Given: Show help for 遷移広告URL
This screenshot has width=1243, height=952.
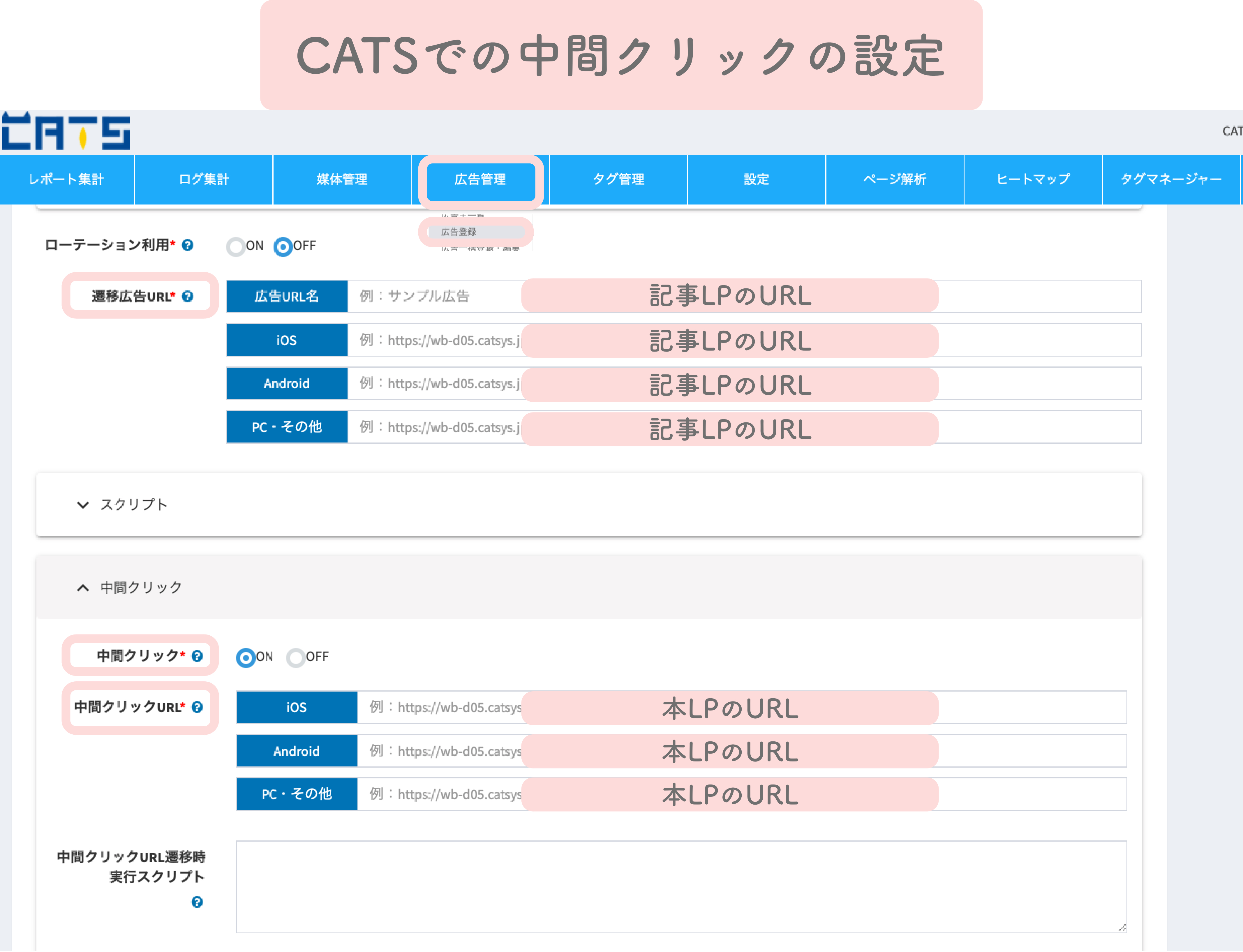Looking at the screenshot, I should [x=188, y=296].
